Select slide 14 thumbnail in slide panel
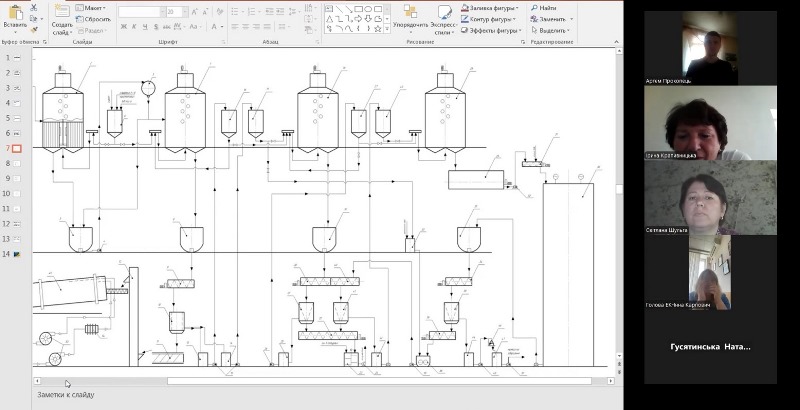Screen dimensions: 800x410 click(x=16, y=254)
